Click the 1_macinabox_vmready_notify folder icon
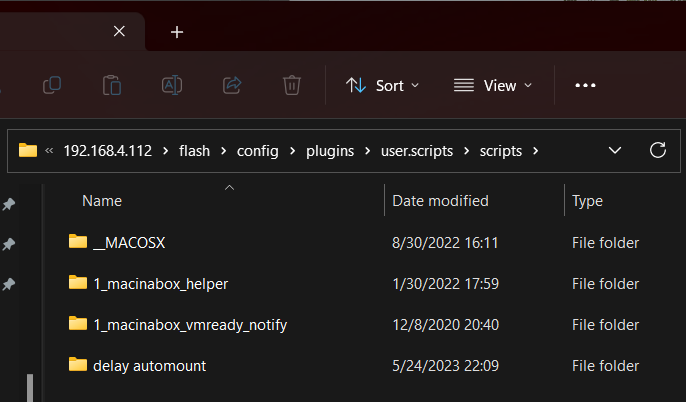 [x=78, y=323]
